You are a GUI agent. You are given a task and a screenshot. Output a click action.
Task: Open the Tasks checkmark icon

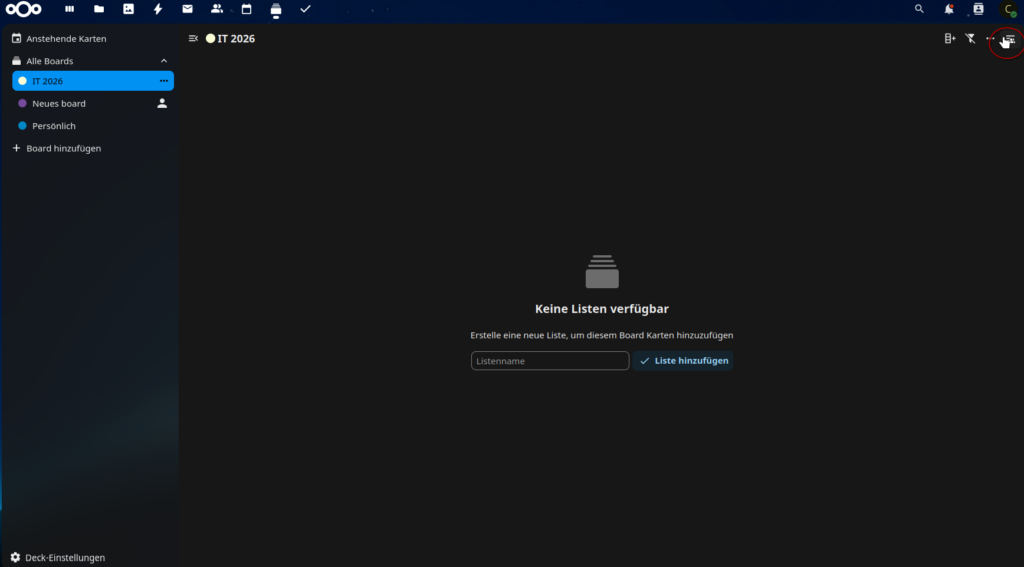click(x=305, y=9)
